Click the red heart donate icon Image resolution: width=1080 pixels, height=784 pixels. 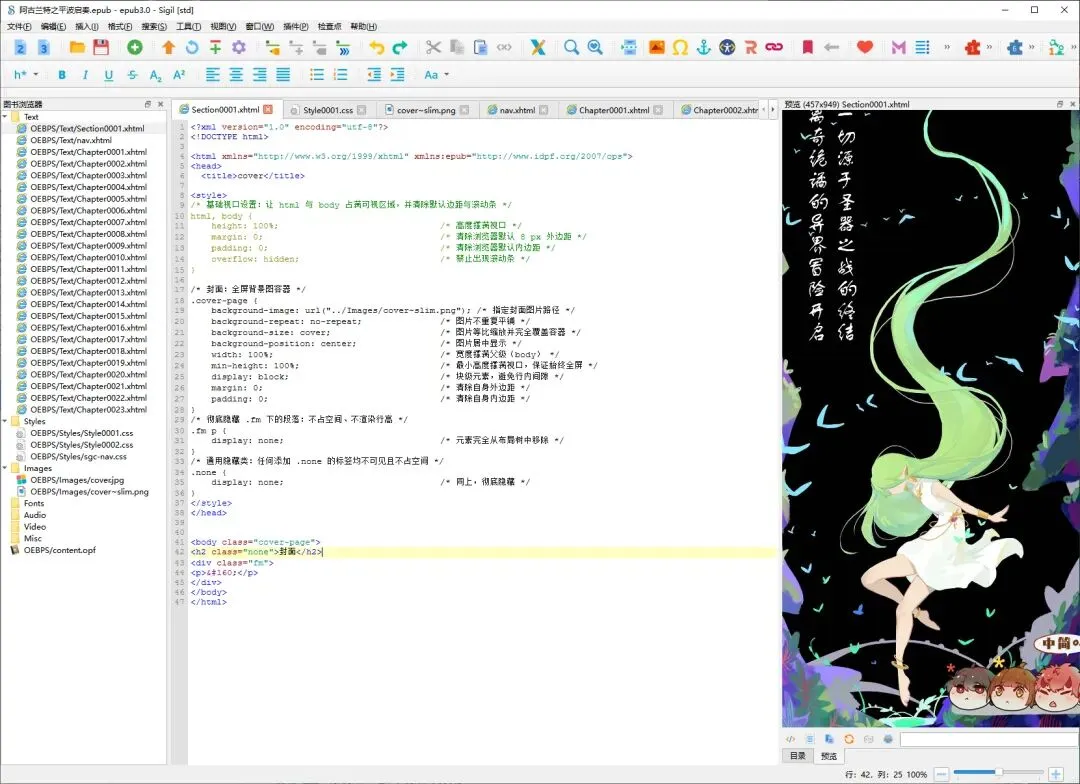pos(865,47)
